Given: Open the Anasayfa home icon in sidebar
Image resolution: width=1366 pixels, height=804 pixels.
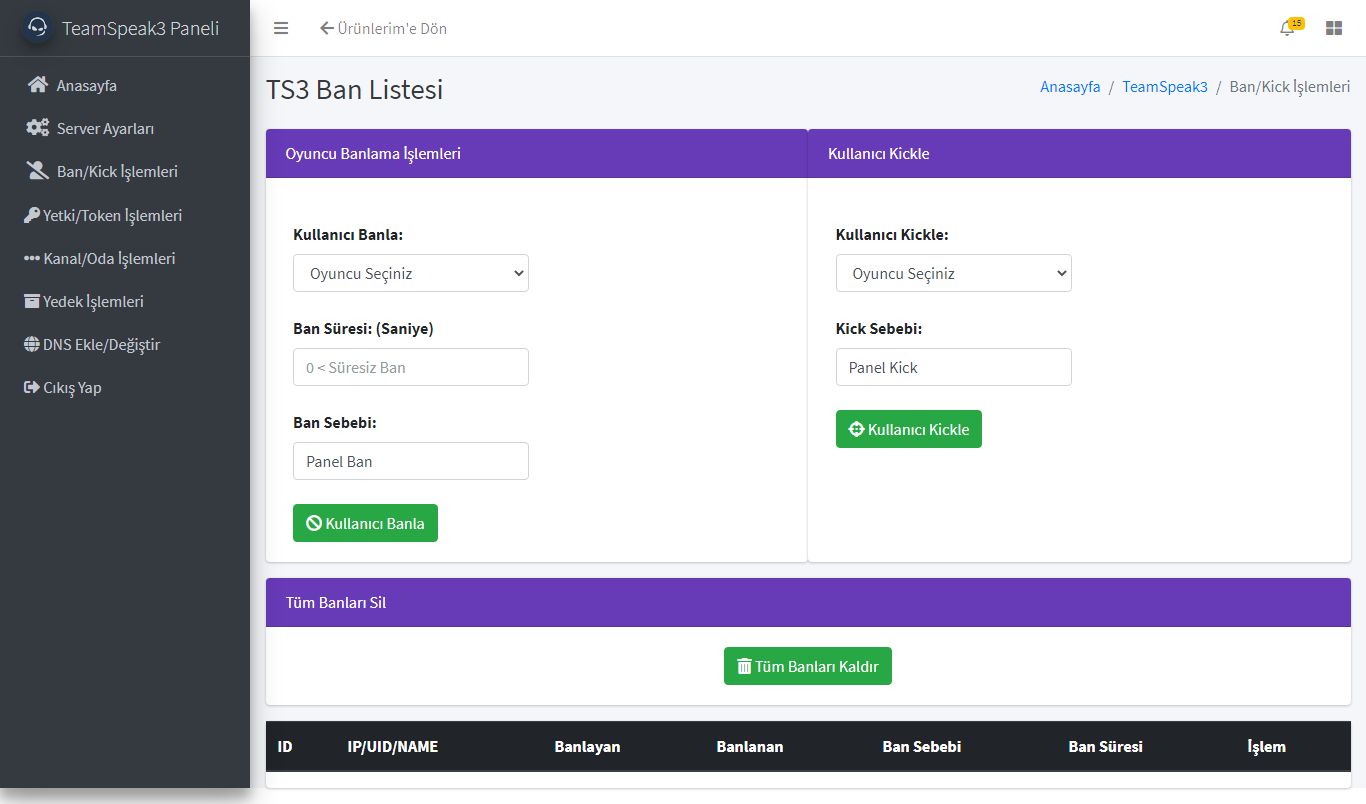Looking at the screenshot, I should coord(37,85).
